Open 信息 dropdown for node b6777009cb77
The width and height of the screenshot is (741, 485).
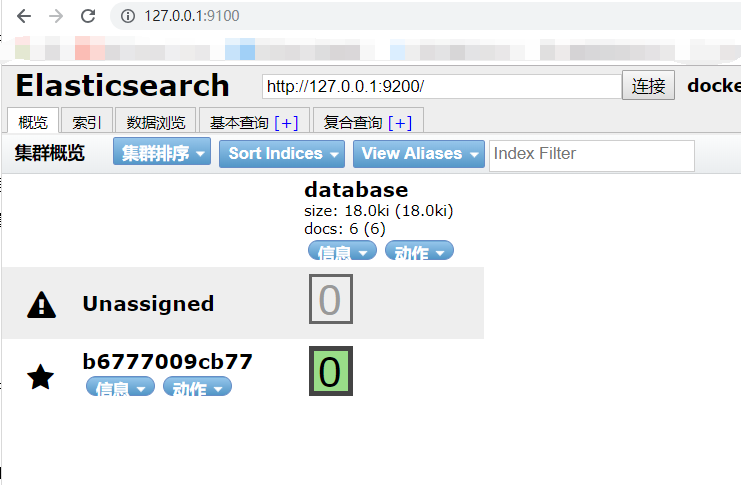tap(120, 387)
